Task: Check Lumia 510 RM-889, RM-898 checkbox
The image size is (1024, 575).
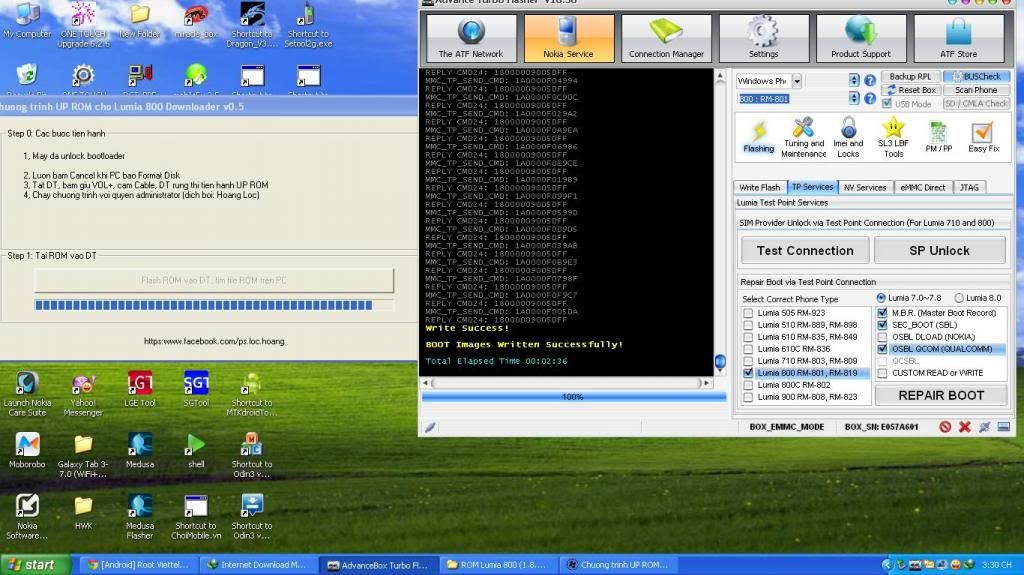Action: tap(748, 325)
